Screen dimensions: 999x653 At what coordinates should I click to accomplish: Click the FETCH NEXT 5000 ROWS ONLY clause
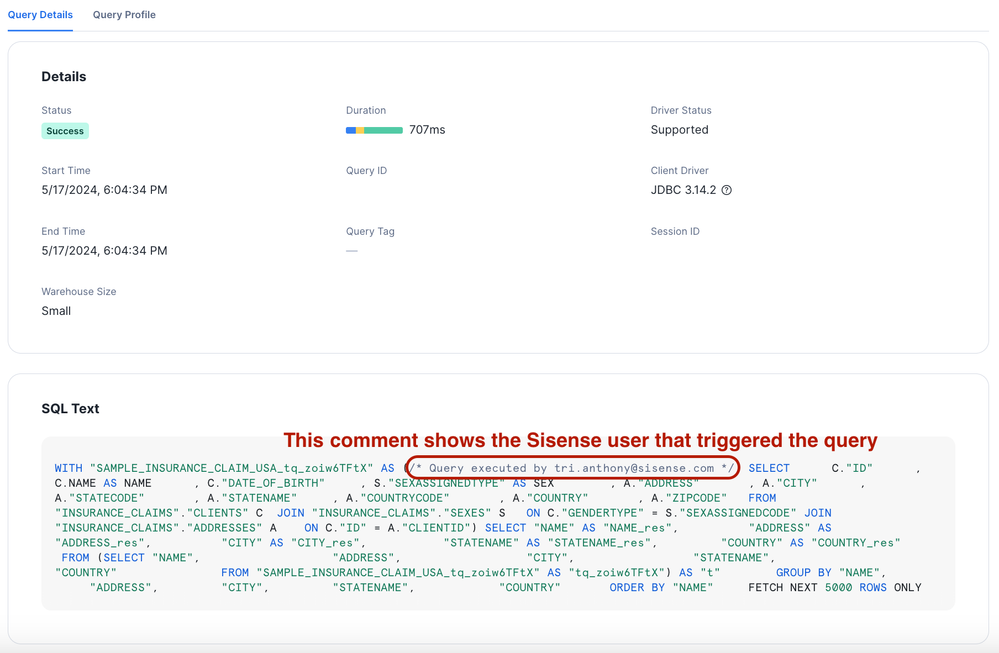(x=835, y=588)
